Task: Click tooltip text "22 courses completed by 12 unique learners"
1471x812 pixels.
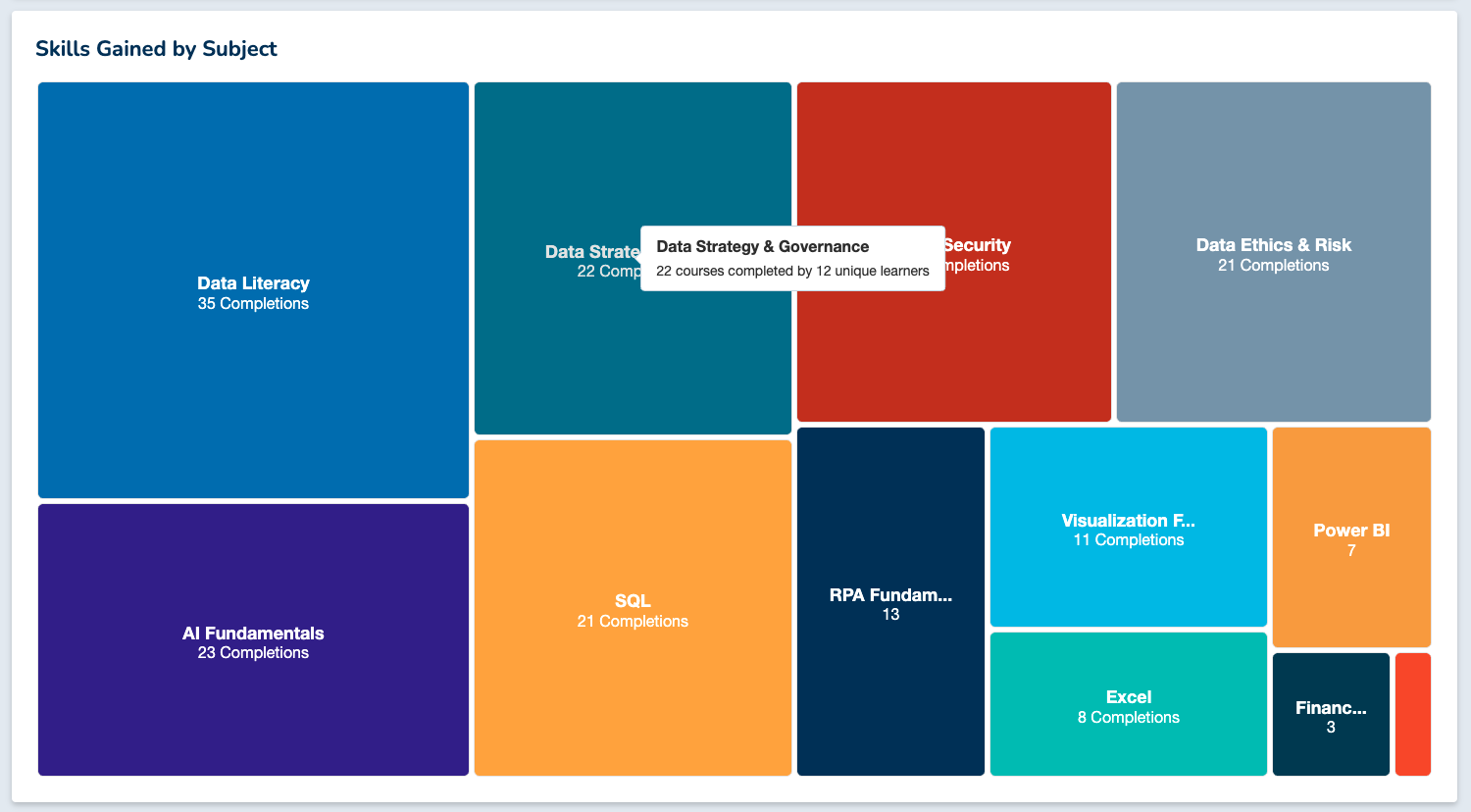Action: [792, 271]
